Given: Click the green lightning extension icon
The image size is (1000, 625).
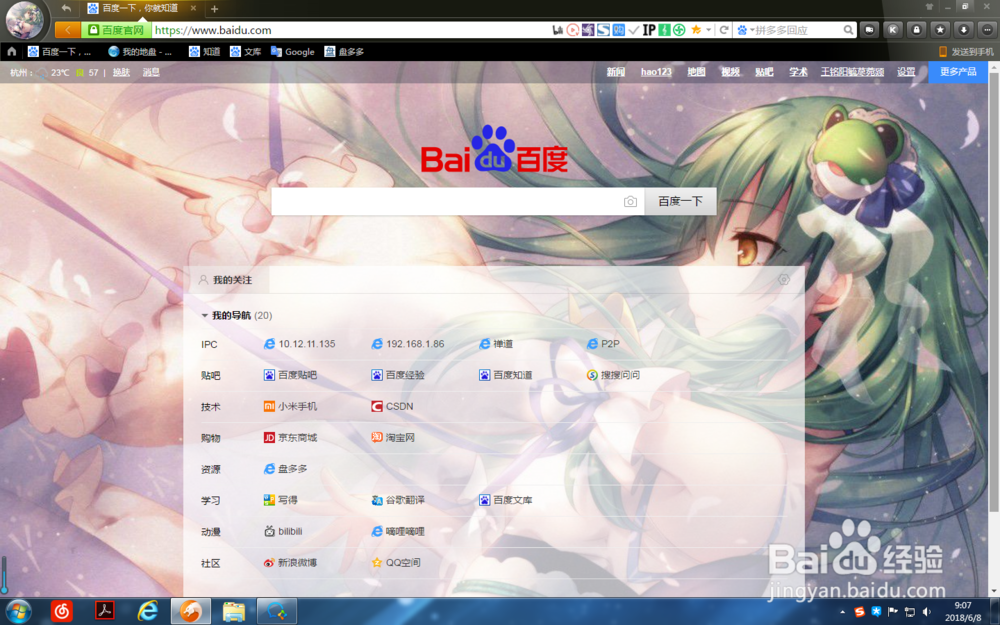Looking at the screenshot, I should point(665,30).
